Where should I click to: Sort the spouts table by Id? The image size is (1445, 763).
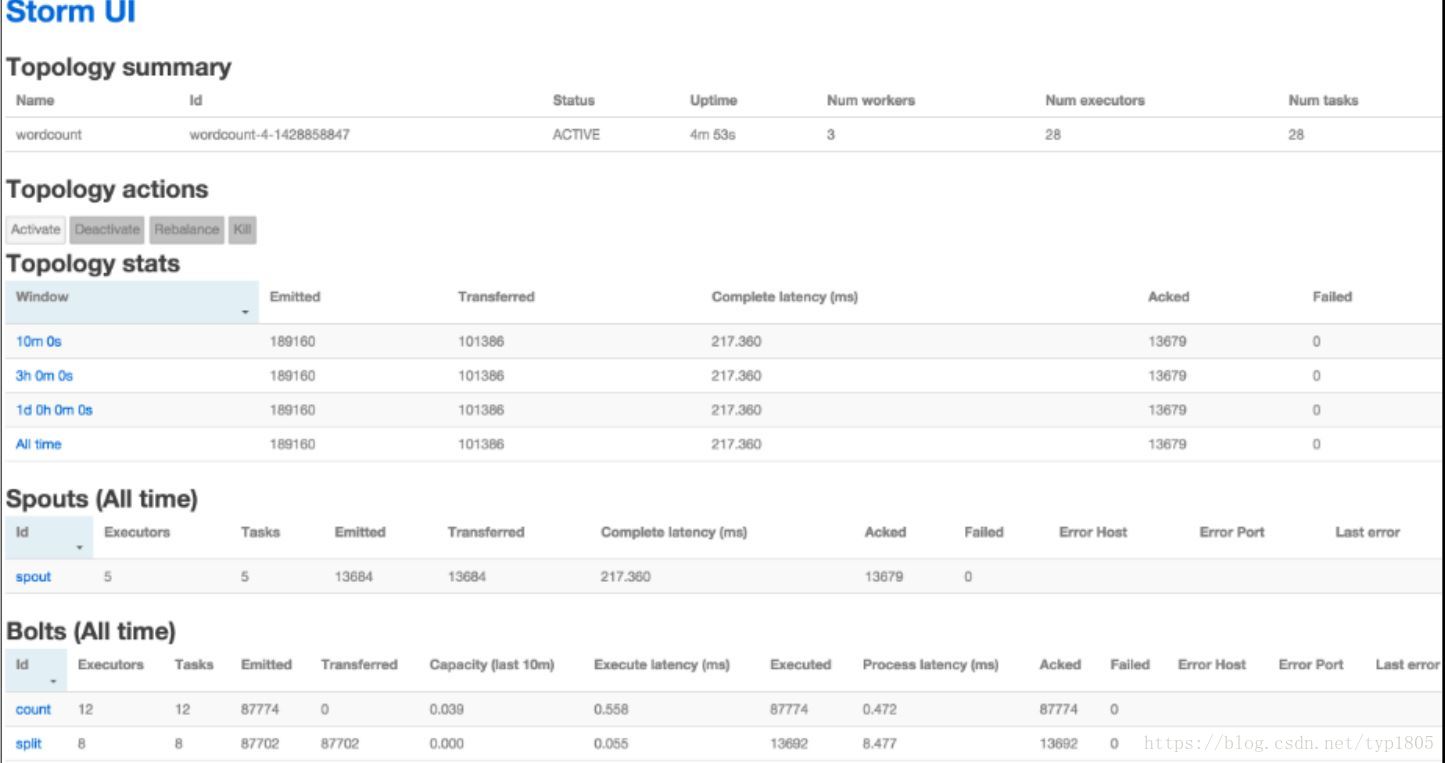pos(48,537)
